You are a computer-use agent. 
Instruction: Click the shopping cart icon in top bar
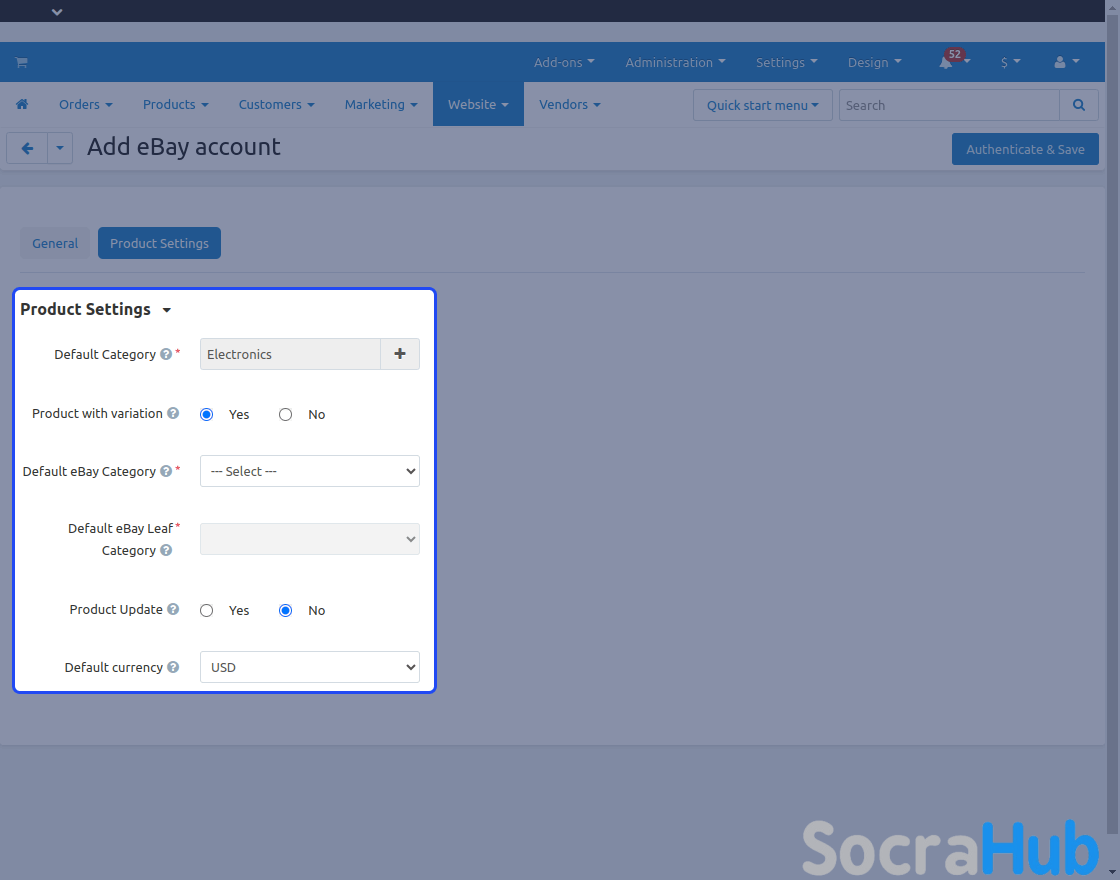pyautogui.click(x=21, y=62)
